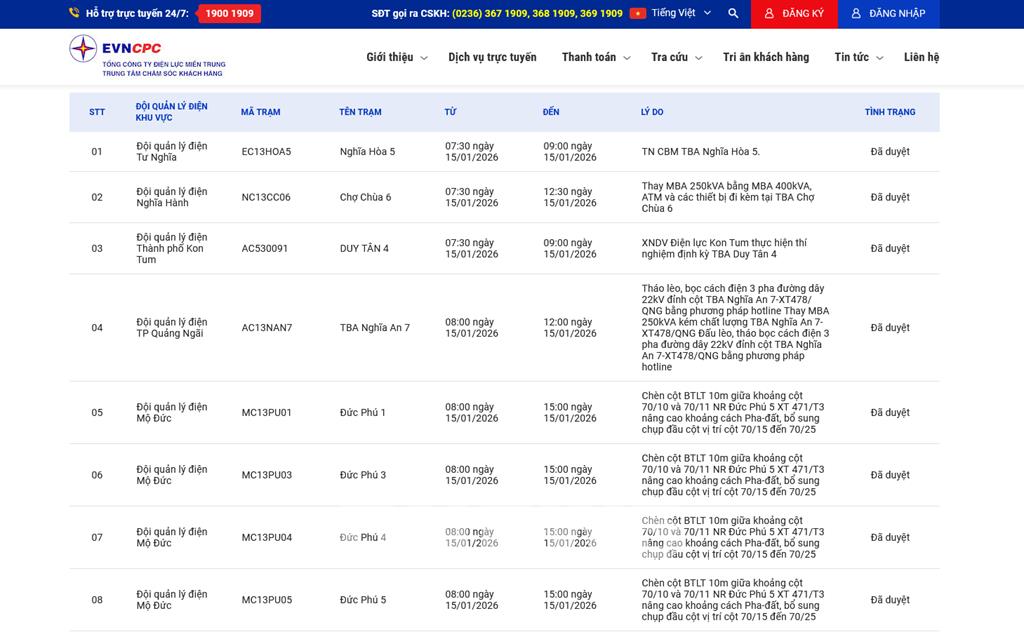Expand the Giới thiệu menu
The image size is (1024, 632).
396,58
